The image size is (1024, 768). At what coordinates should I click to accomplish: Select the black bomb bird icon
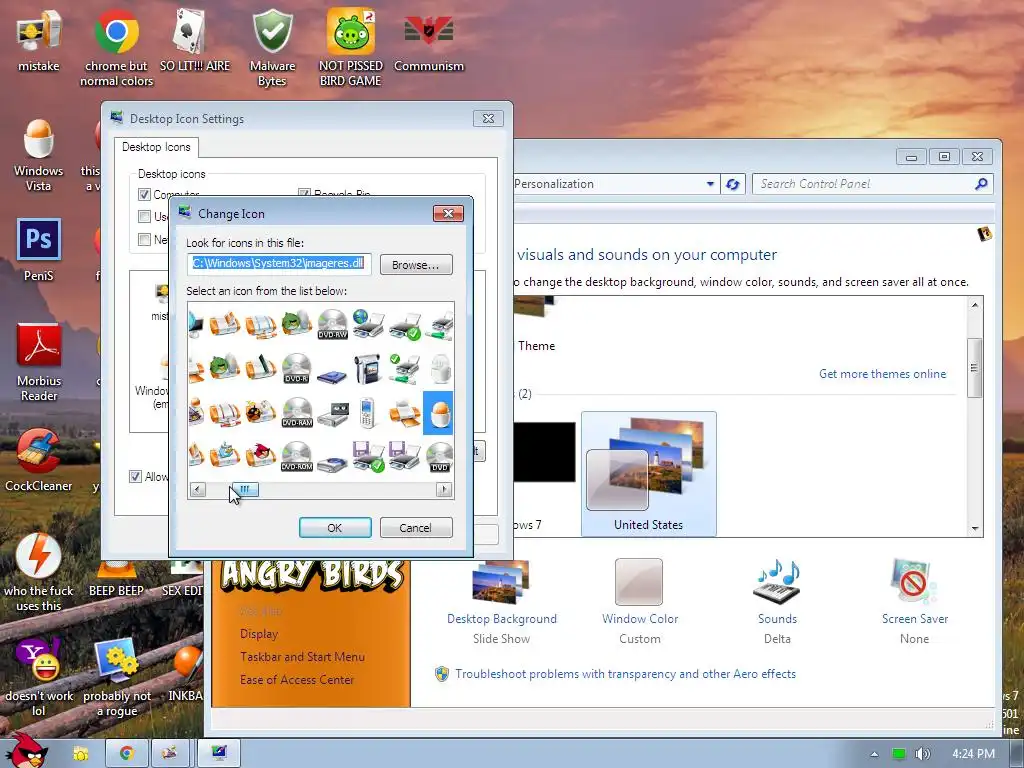(261, 413)
